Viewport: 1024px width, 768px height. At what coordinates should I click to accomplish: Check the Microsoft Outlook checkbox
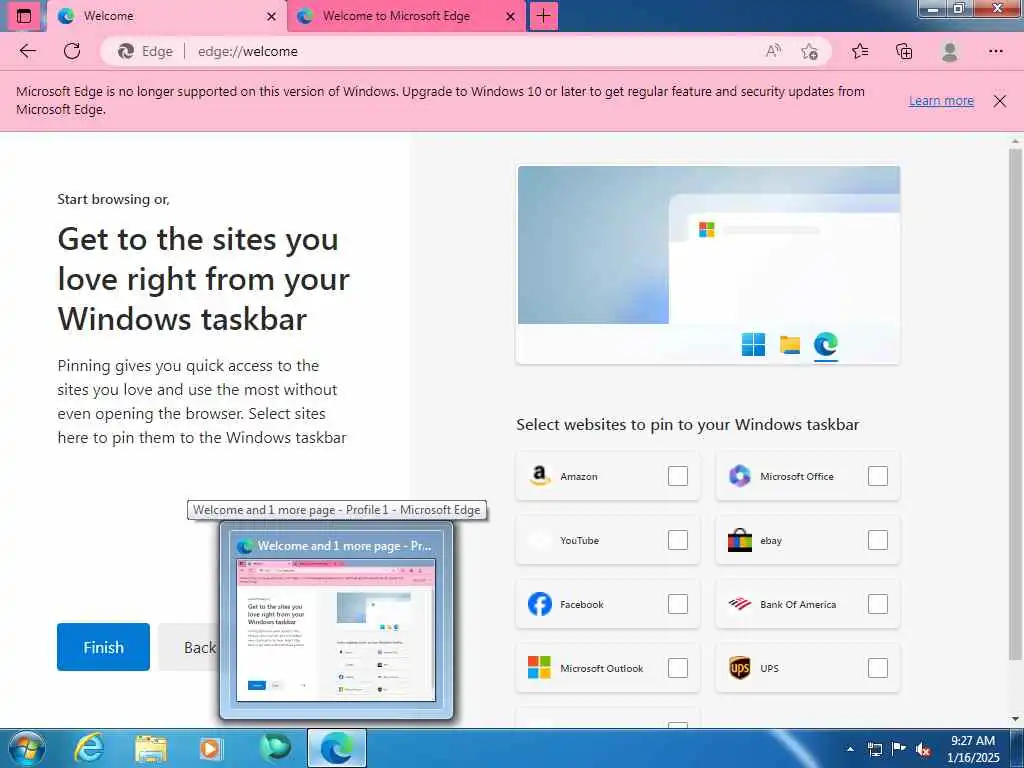(x=678, y=668)
